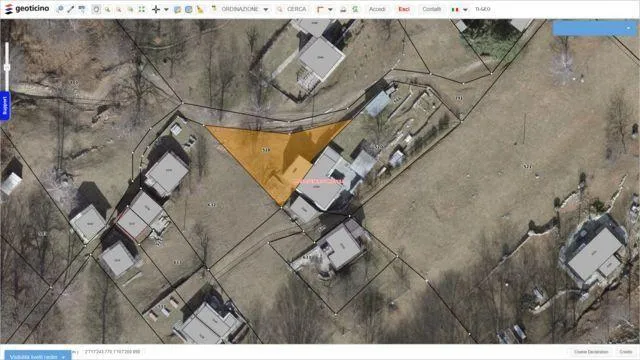This screenshot has height=360, width=640.
Task: Open the map tooltip tool icon
Action: 82,9
